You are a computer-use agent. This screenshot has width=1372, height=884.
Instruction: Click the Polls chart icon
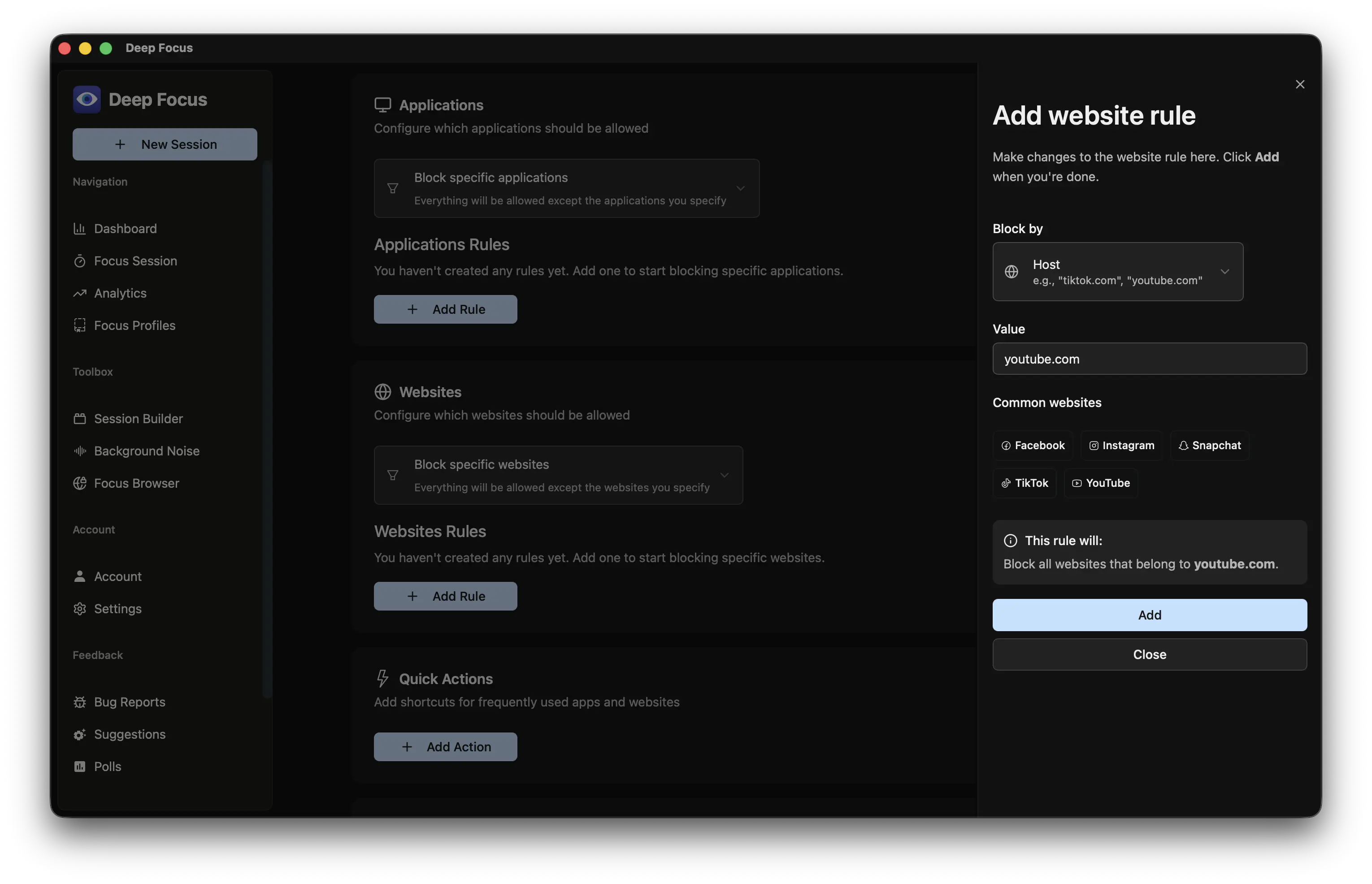pos(80,766)
